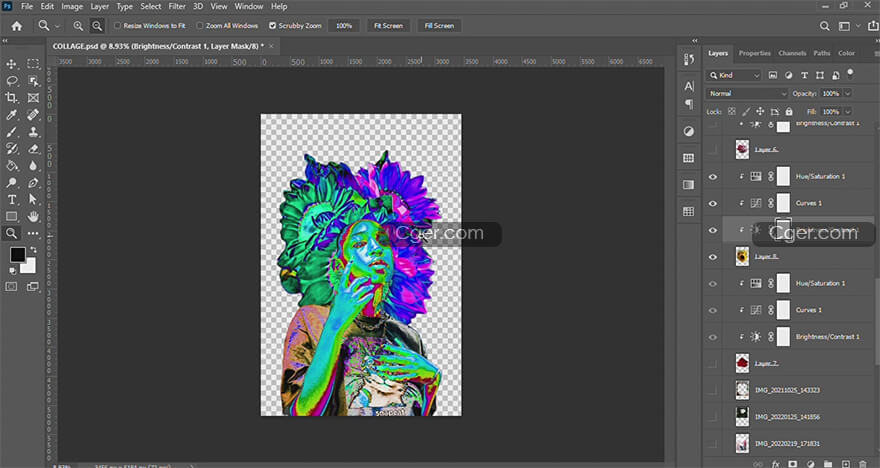The image size is (880, 468).
Task: Select the Dodge tool
Action: (11, 182)
